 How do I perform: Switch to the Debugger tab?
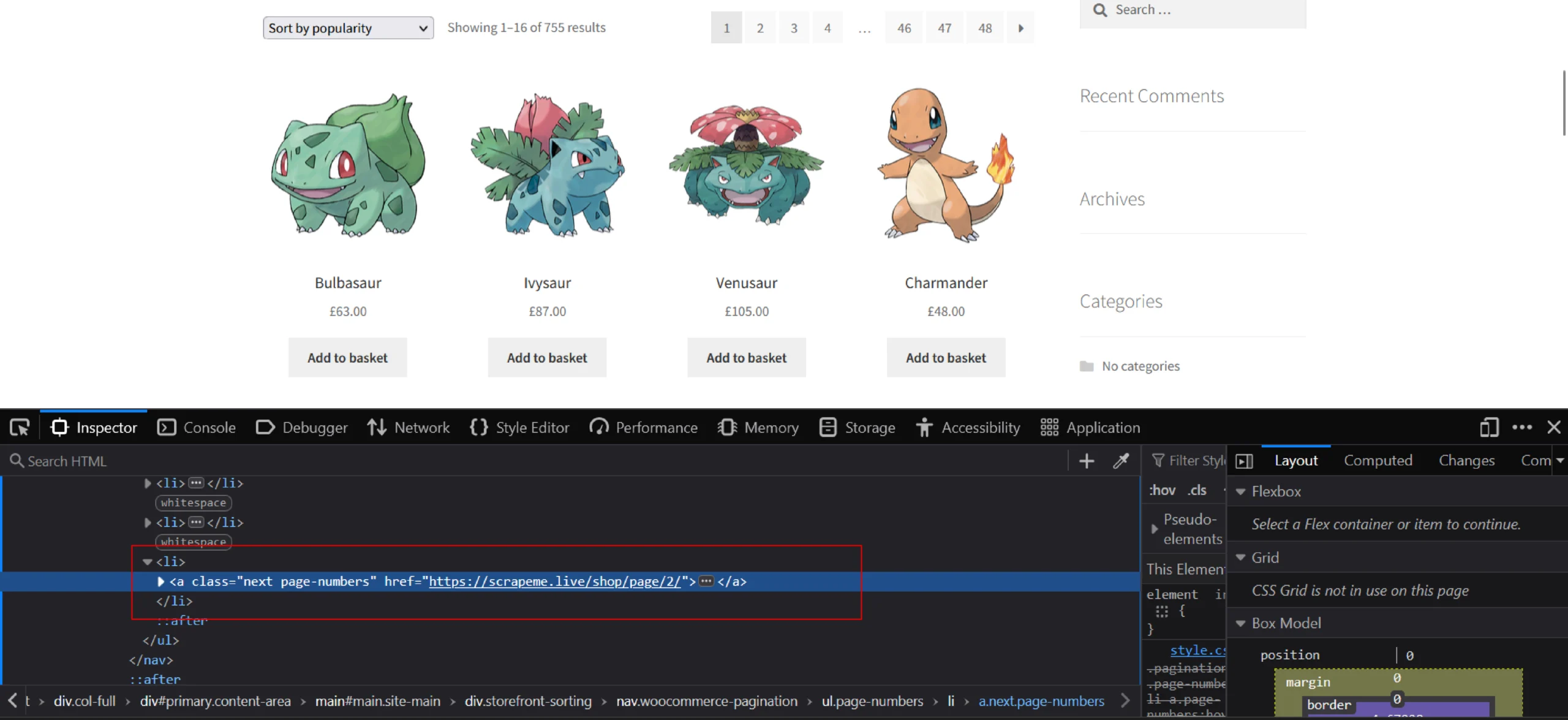click(301, 427)
